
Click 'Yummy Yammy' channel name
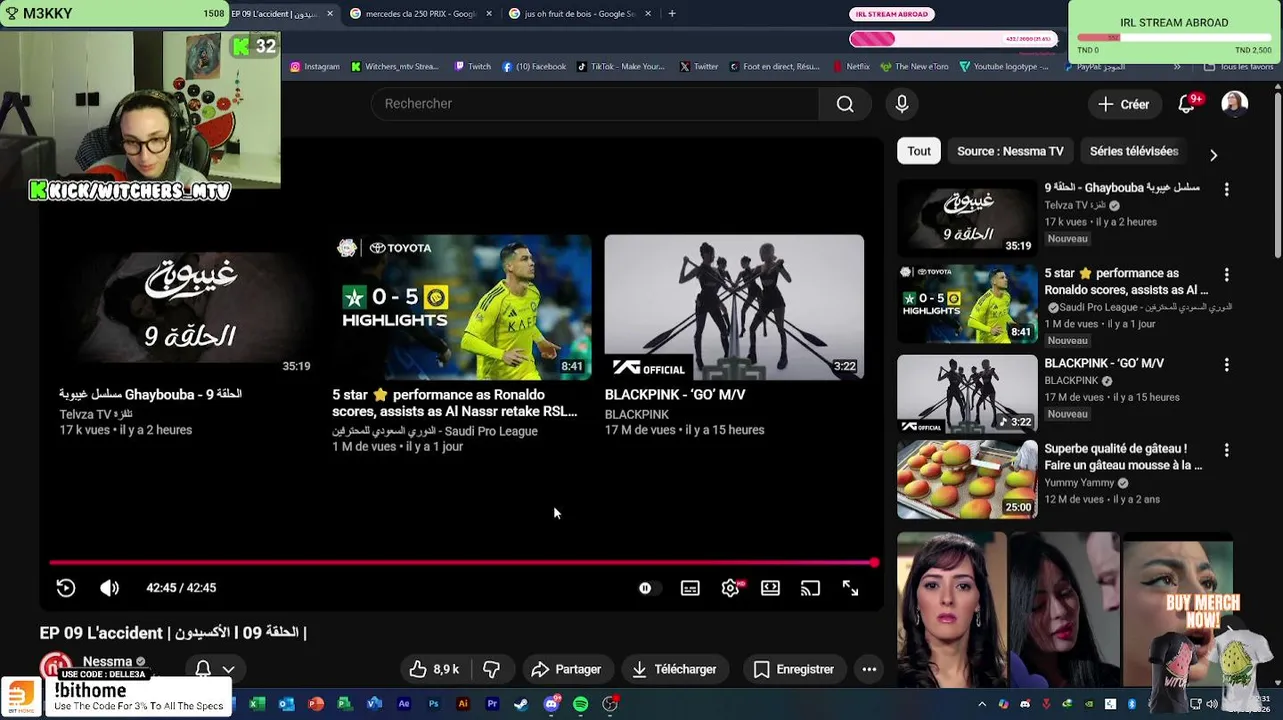tap(1079, 483)
